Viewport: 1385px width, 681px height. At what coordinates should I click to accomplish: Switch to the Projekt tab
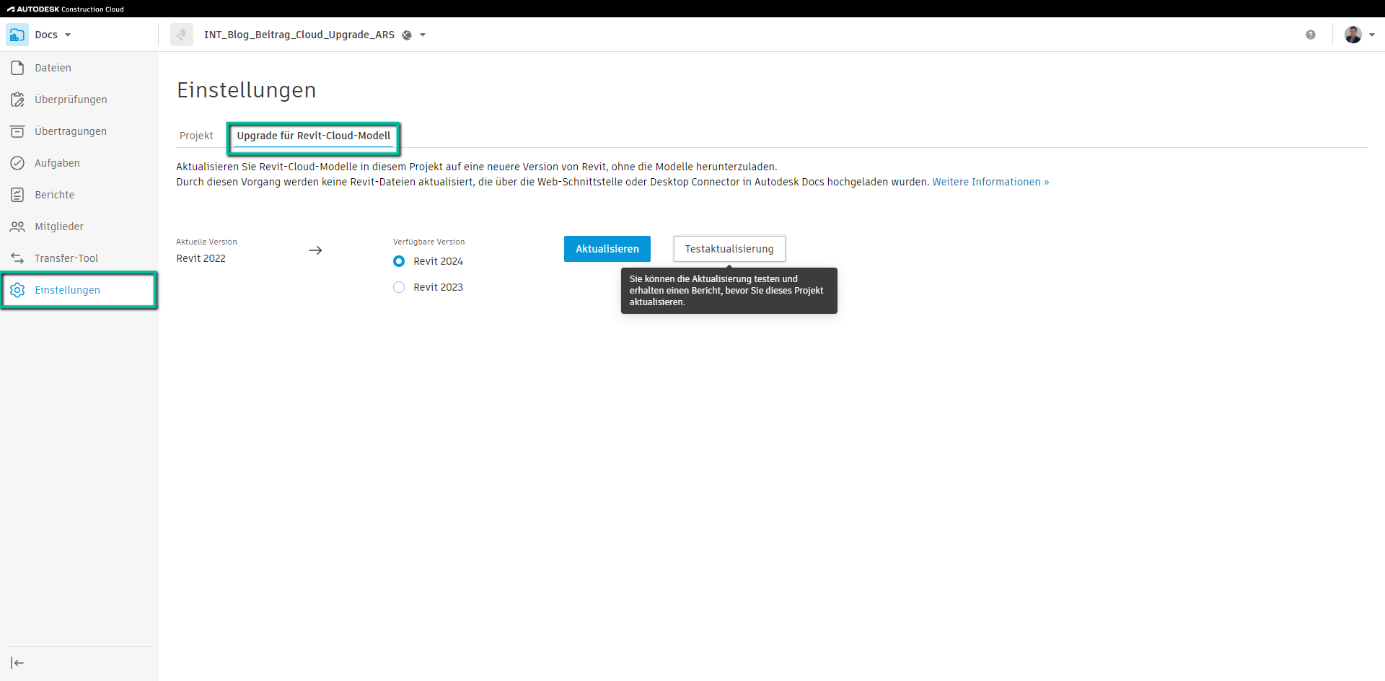coord(196,135)
